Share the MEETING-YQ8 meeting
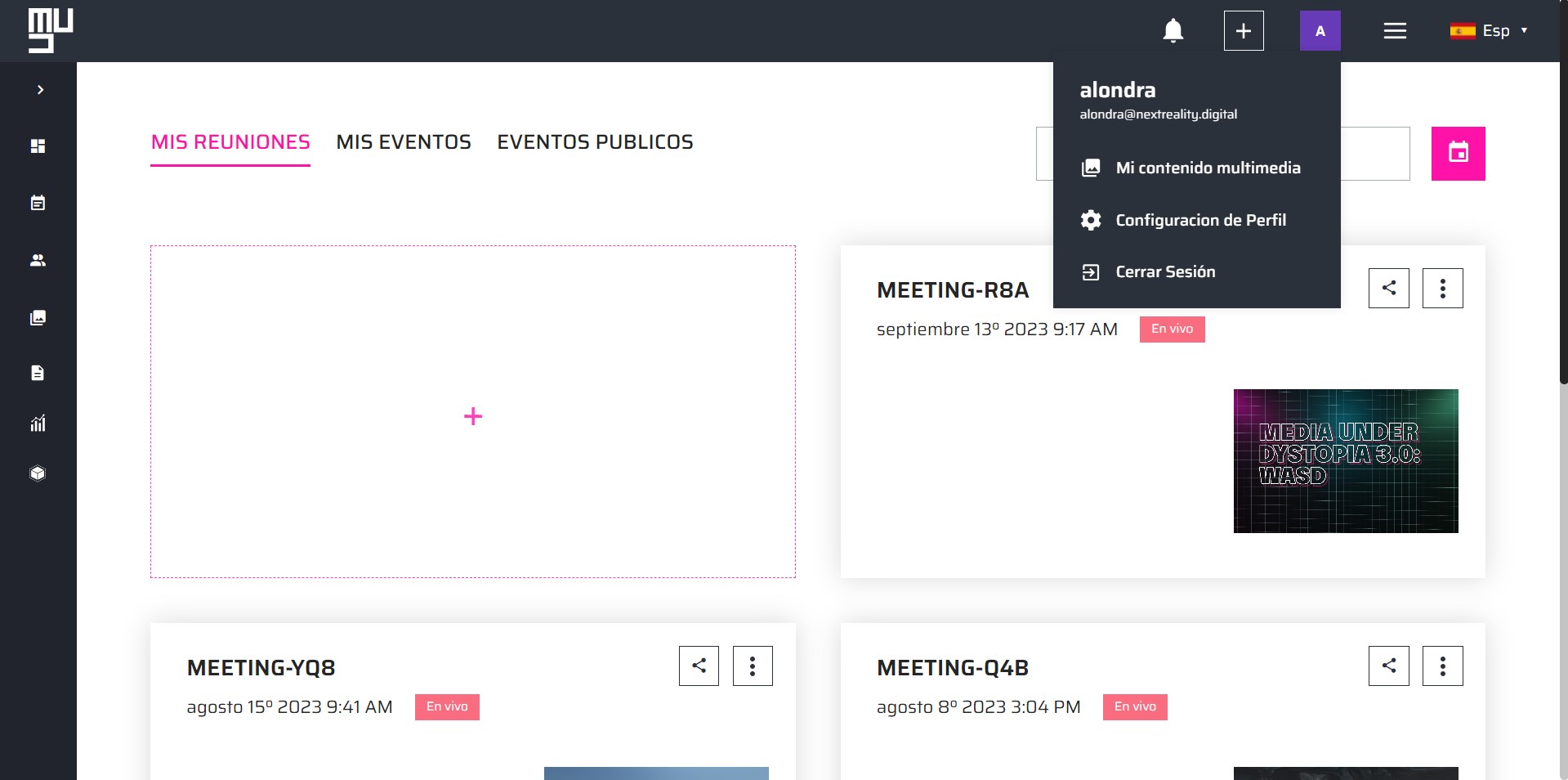The width and height of the screenshot is (1568, 780). (x=699, y=666)
